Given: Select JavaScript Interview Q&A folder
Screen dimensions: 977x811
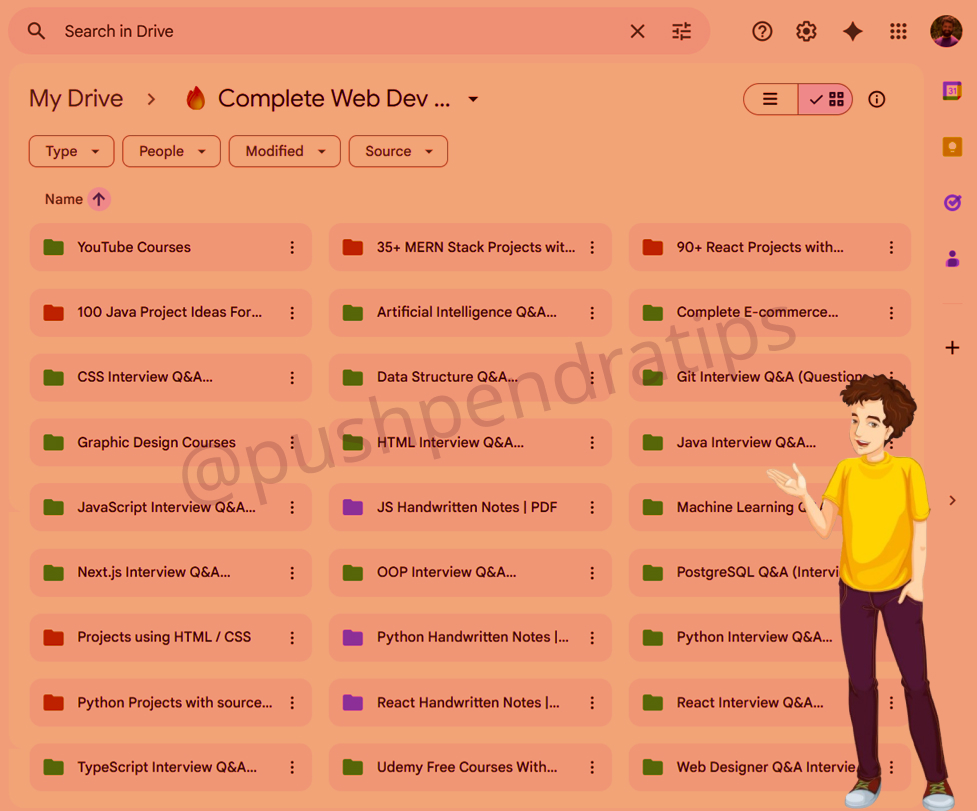Looking at the screenshot, I should [x=170, y=507].
